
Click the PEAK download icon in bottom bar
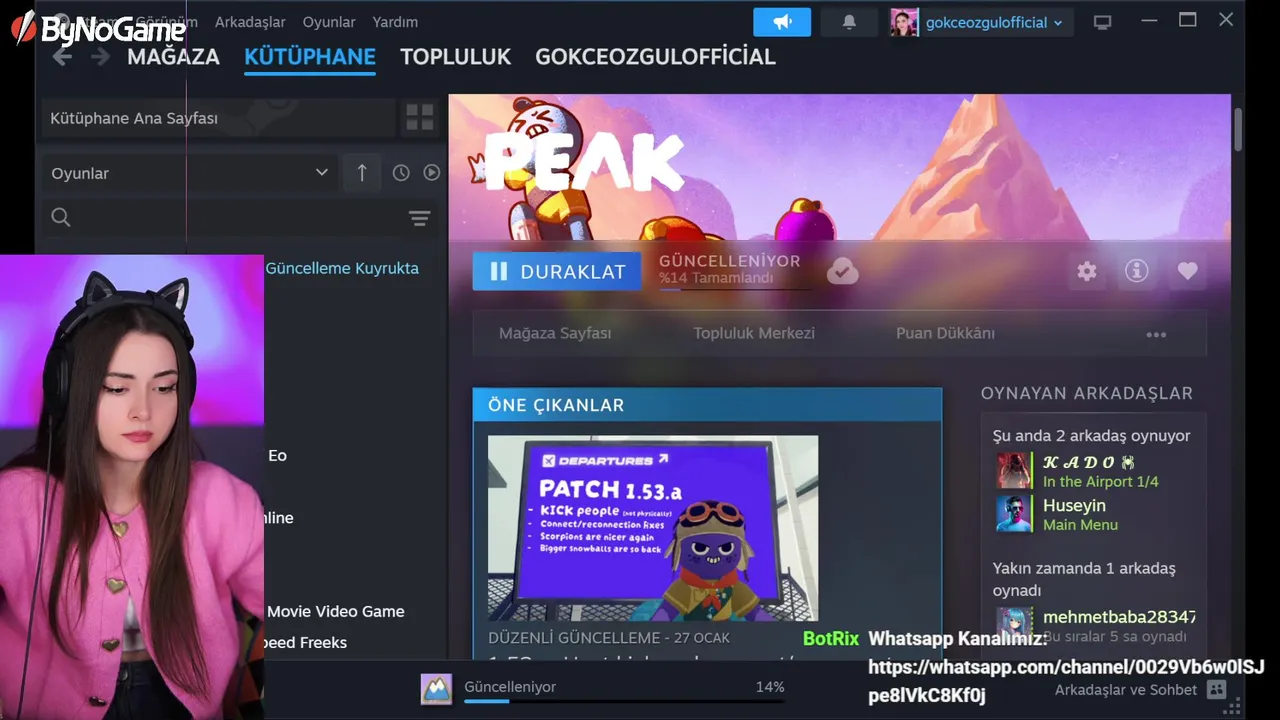pyautogui.click(x=436, y=689)
